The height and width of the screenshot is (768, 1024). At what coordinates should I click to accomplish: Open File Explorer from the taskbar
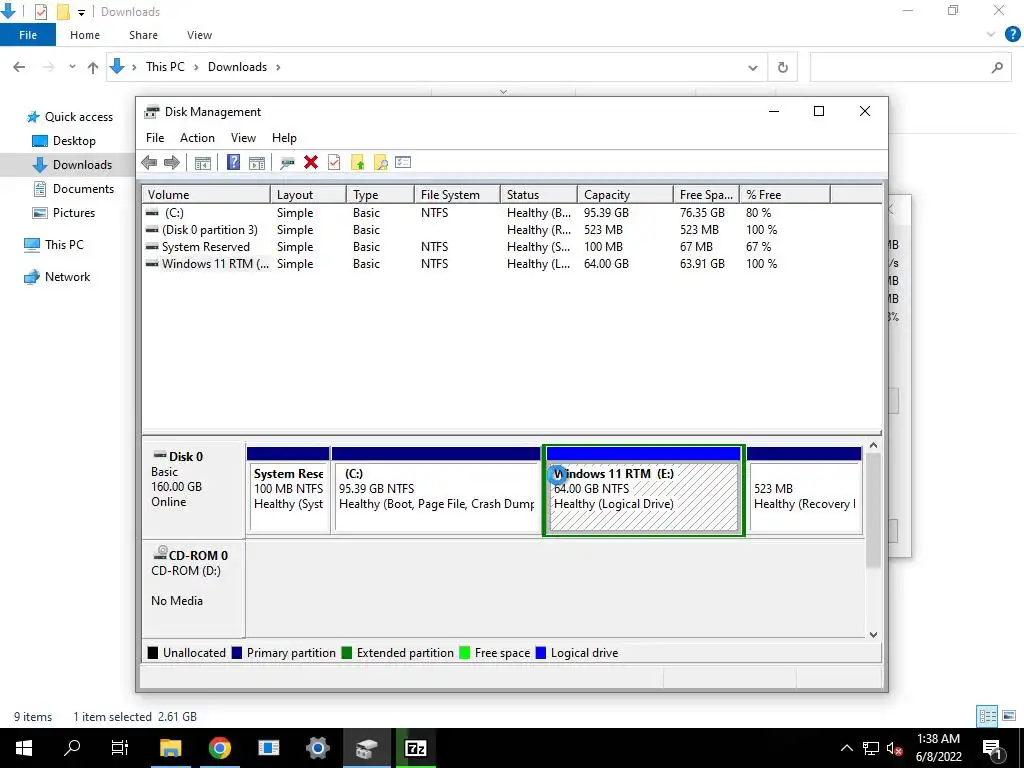tap(170, 748)
